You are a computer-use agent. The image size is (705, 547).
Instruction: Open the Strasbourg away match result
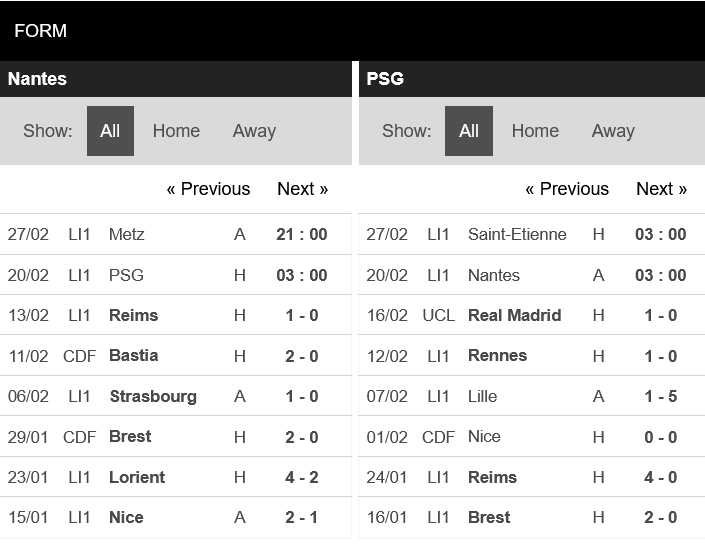pyautogui.click(x=176, y=396)
